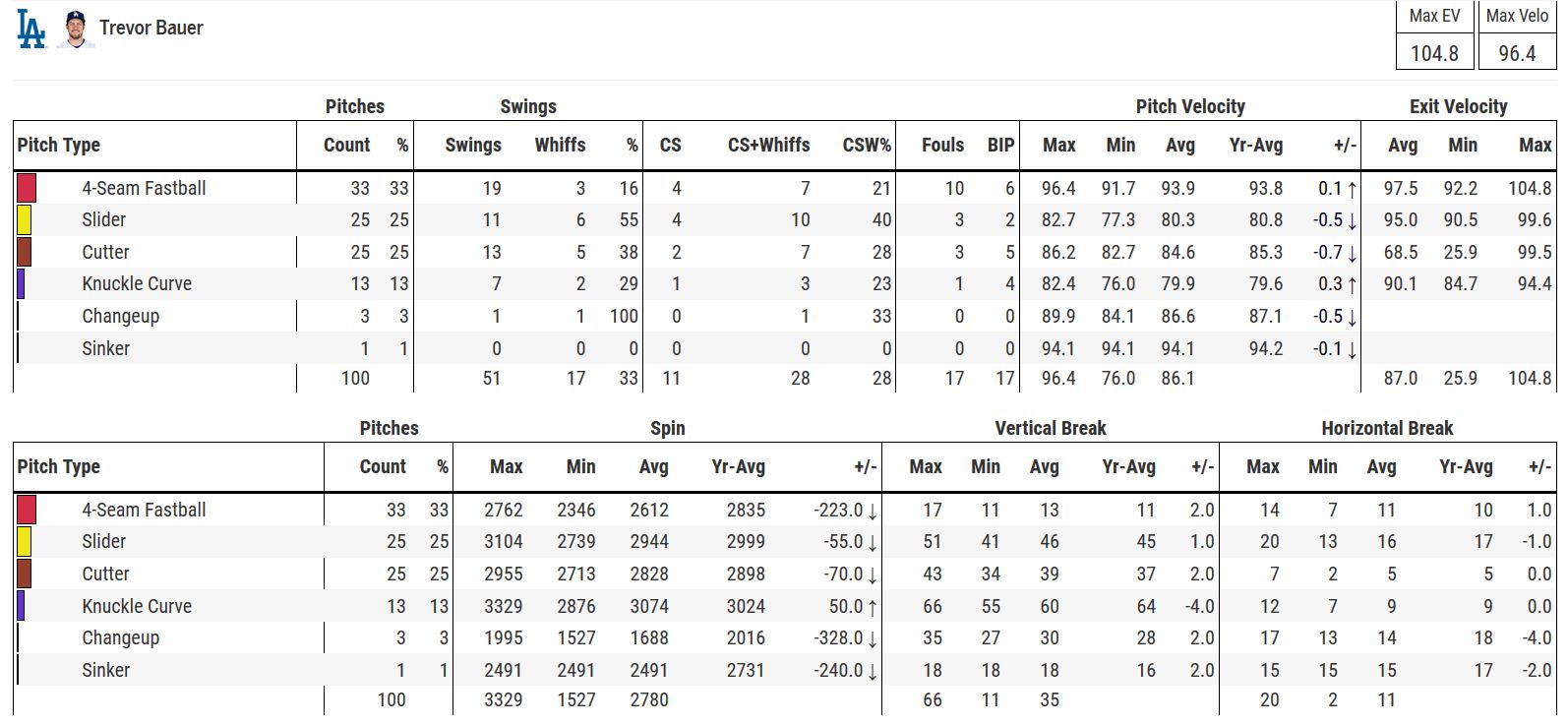
Task: Click the CSW% column header
Action: click(867, 145)
